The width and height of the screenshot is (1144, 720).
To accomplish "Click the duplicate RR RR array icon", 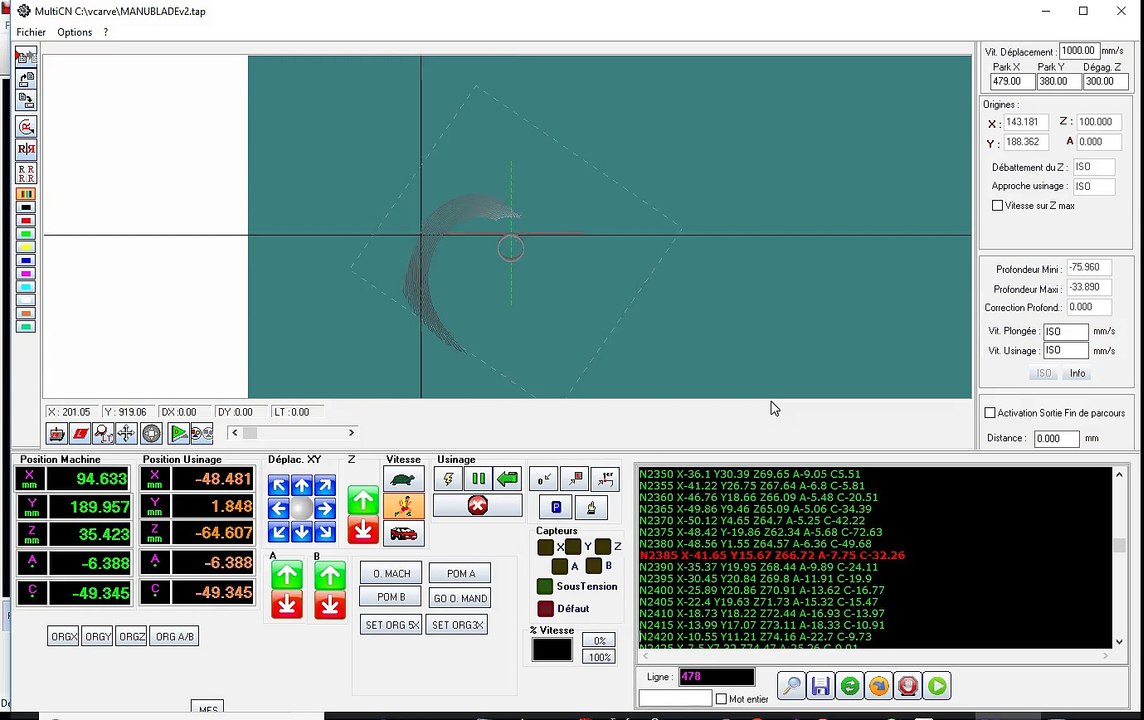I will (26, 174).
